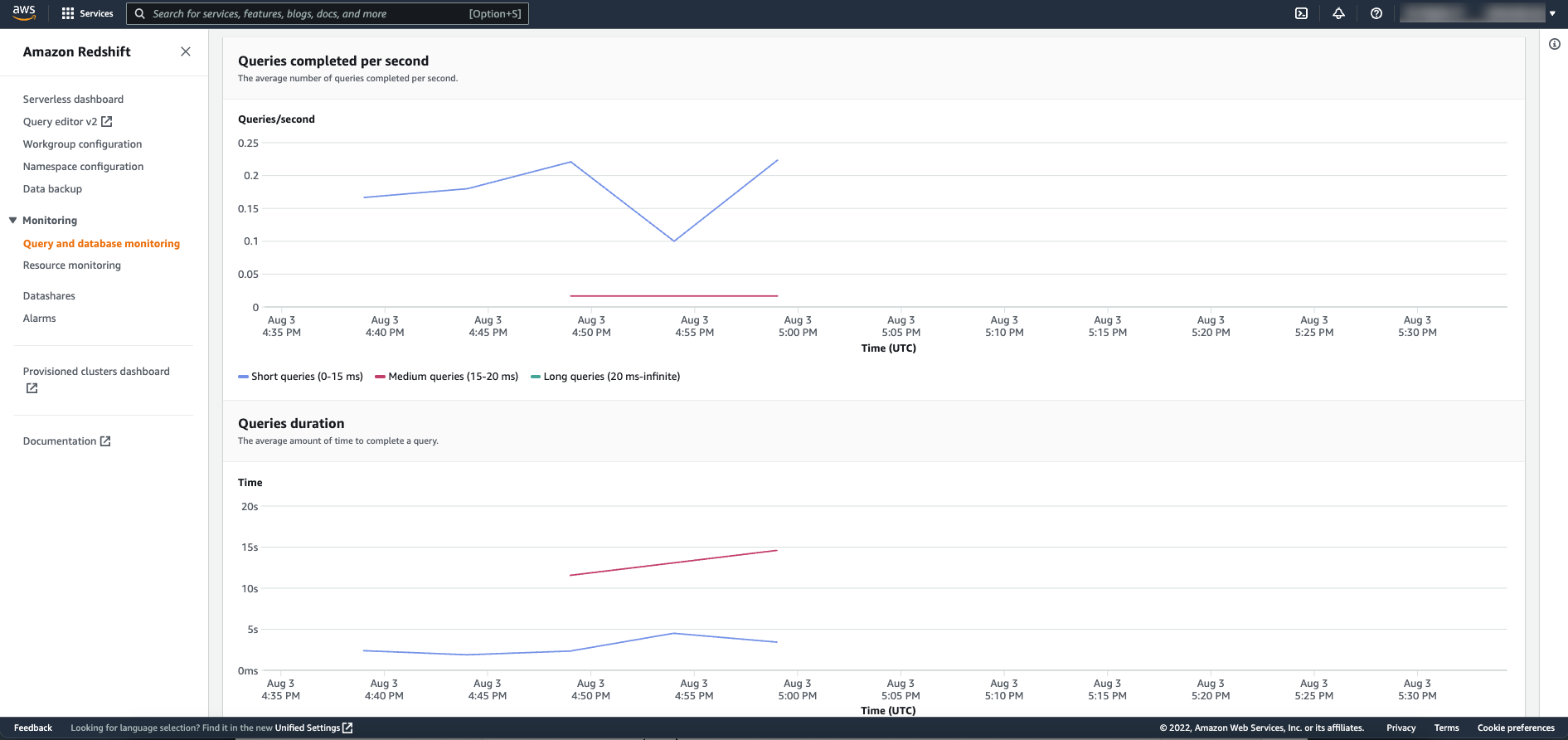Image resolution: width=1568 pixels, height=740 pixels.
Task: Open the Services grid menu
Action: click(68, 13)
